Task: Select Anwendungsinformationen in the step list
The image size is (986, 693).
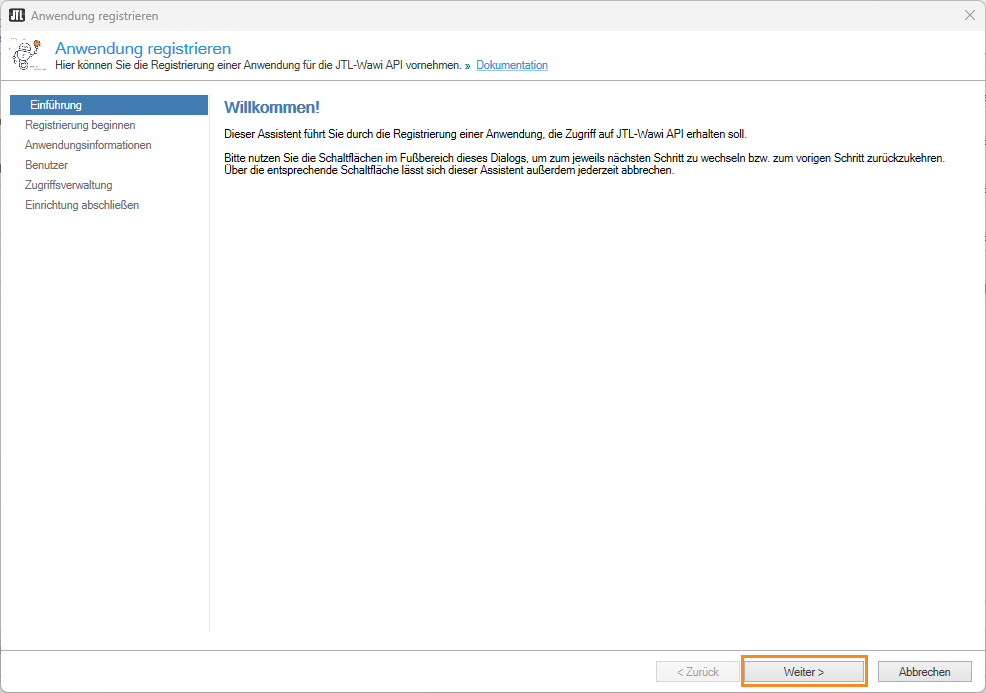Action: [88, 145]
